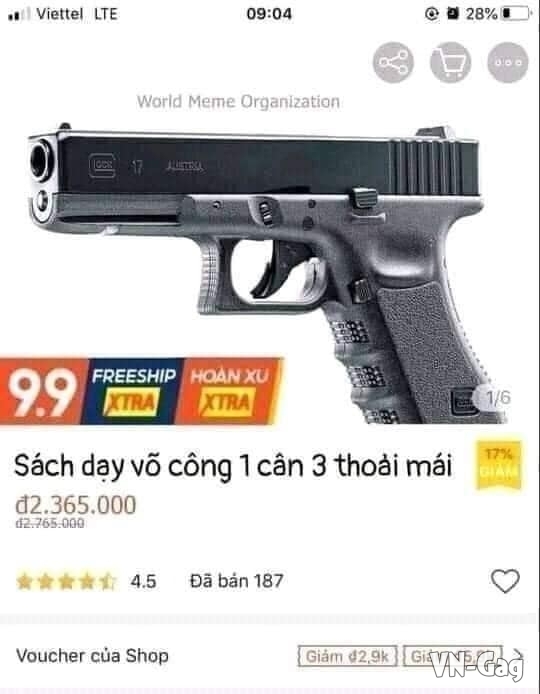Tap the Hoàn Xu Xtra badge
The width and height of the screenshot is (540, 694).
(x=230, y=391)
